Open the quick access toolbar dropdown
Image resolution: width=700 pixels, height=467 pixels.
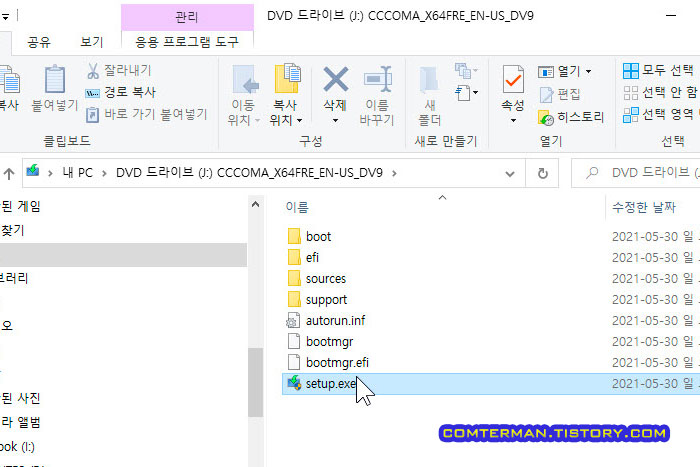click(x=5, y=17)
